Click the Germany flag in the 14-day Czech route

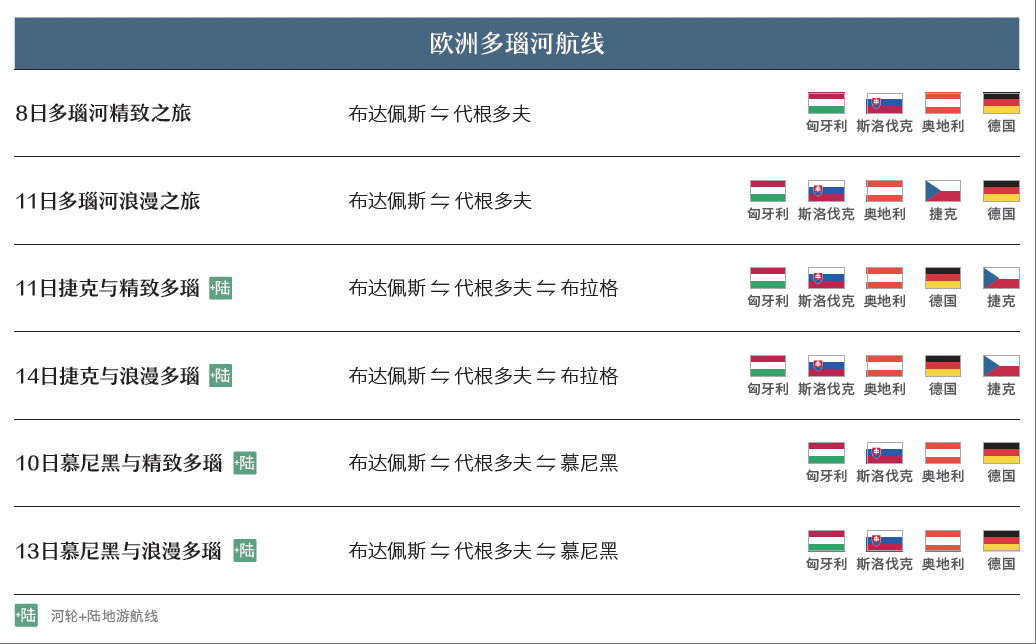coord(943,364)
